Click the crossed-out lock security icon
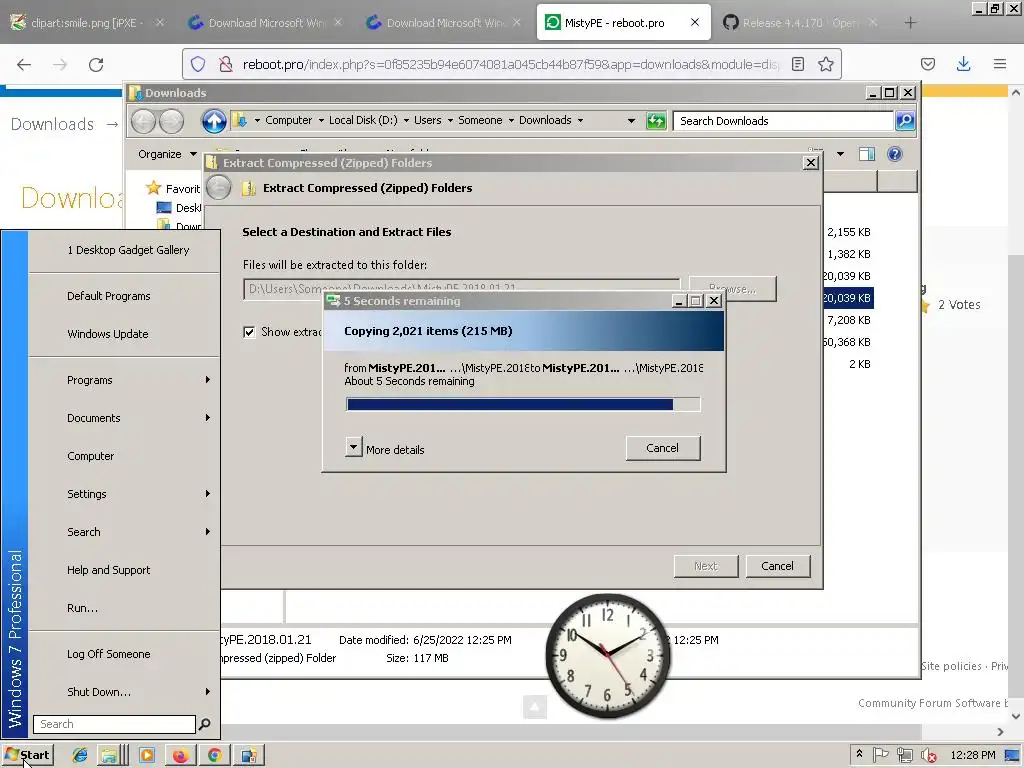Viewport: 1024px width, 768px height. [226, 64]
